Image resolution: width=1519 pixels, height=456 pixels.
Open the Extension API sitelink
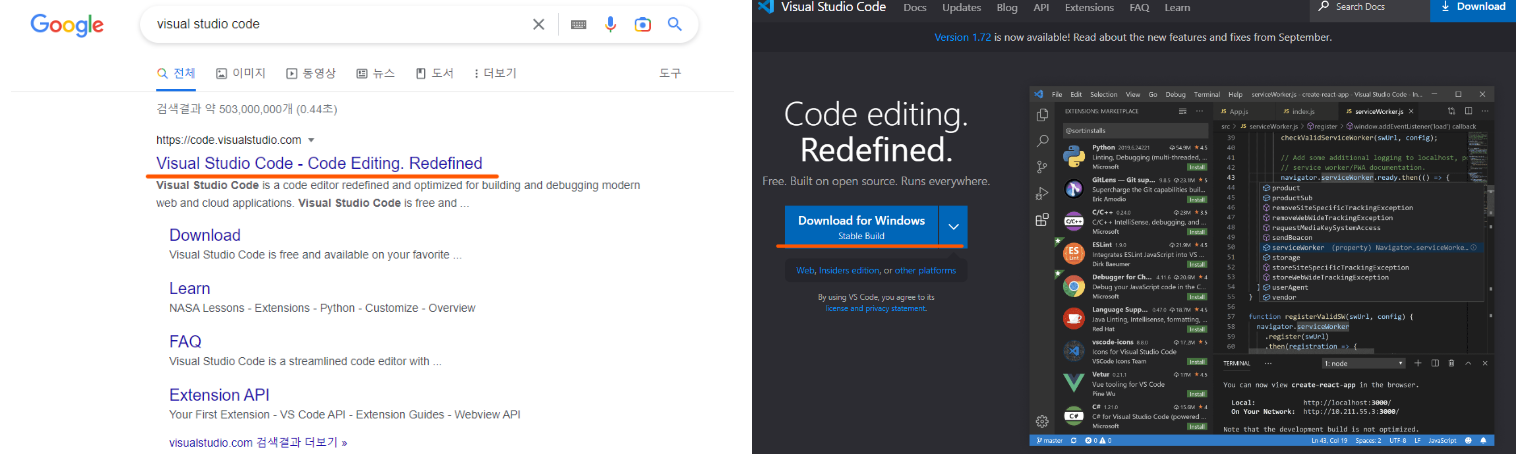pyautogui.click(x=219, y=394)
